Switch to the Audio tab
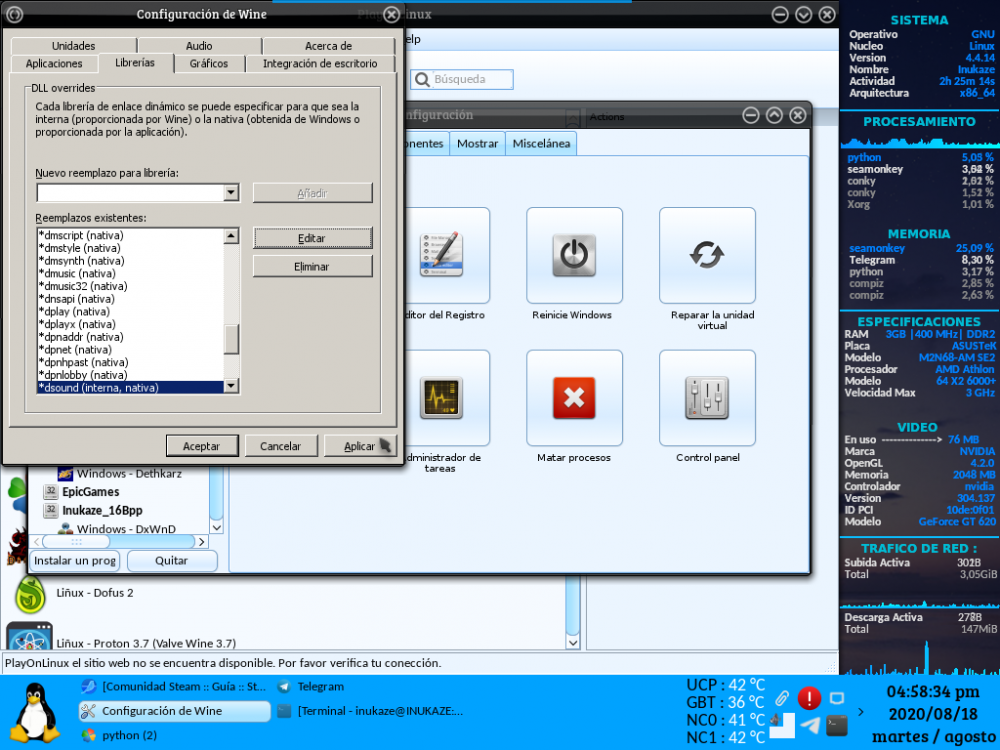This screenshot has height=750, width=1000. click(x=199, y=46)
